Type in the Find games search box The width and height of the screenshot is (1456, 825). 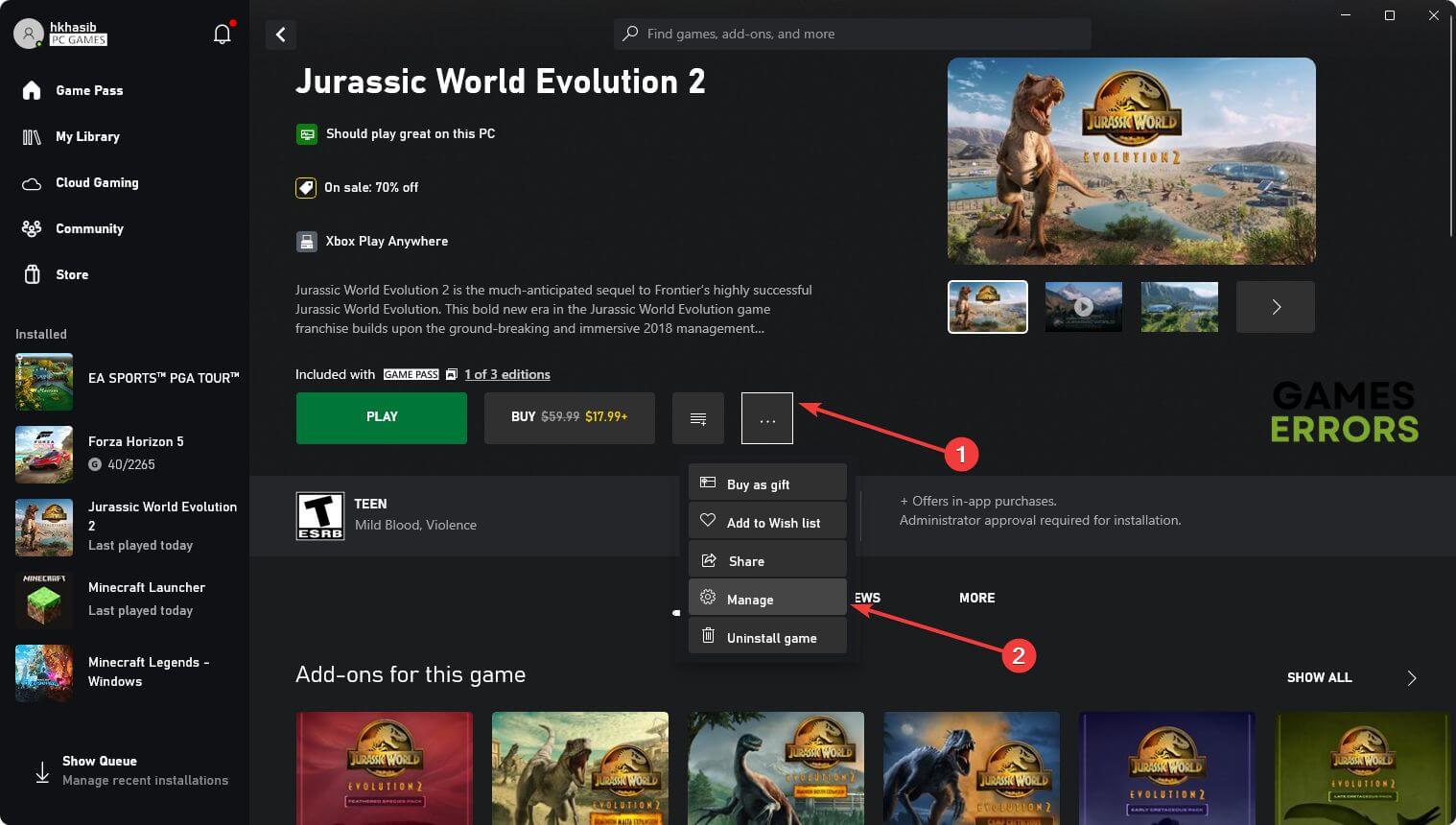click(852, 34)
